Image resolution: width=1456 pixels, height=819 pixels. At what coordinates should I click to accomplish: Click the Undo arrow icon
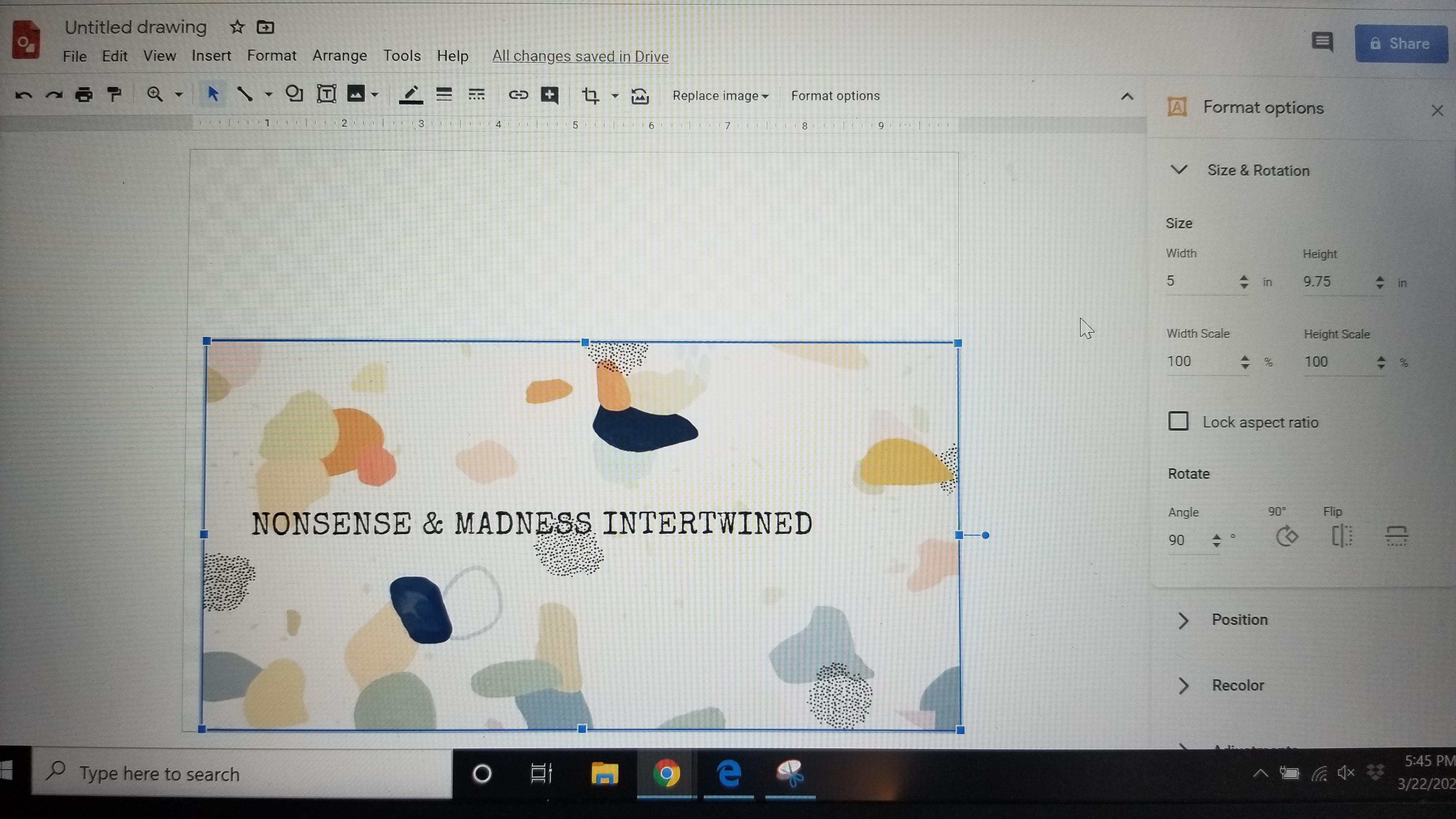(x=23, y=95)
